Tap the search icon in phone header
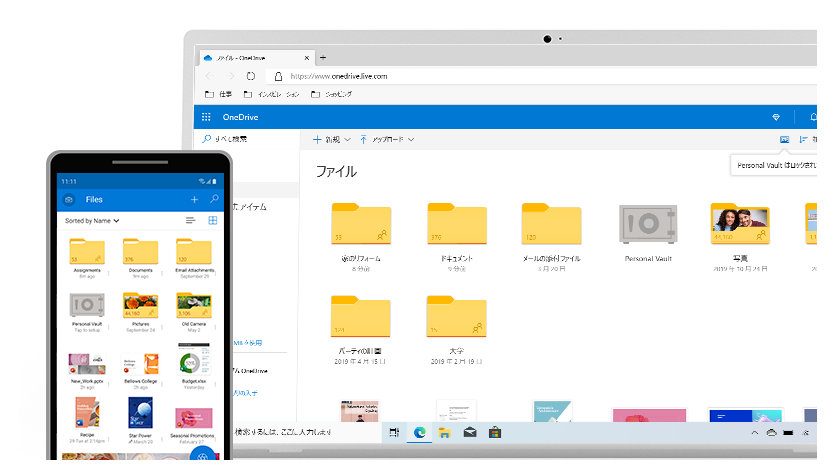 [214, 199]
